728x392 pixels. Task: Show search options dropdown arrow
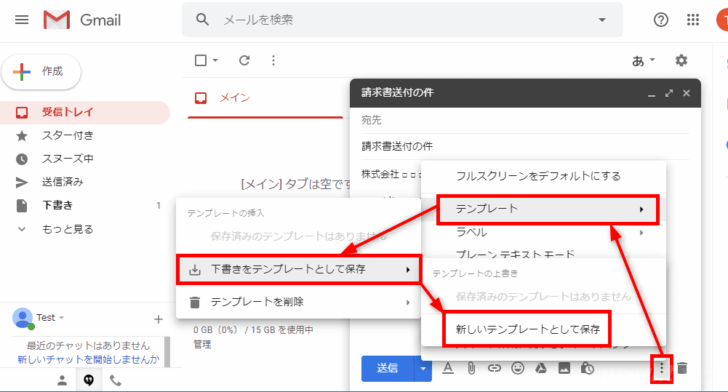click(602, 20)
